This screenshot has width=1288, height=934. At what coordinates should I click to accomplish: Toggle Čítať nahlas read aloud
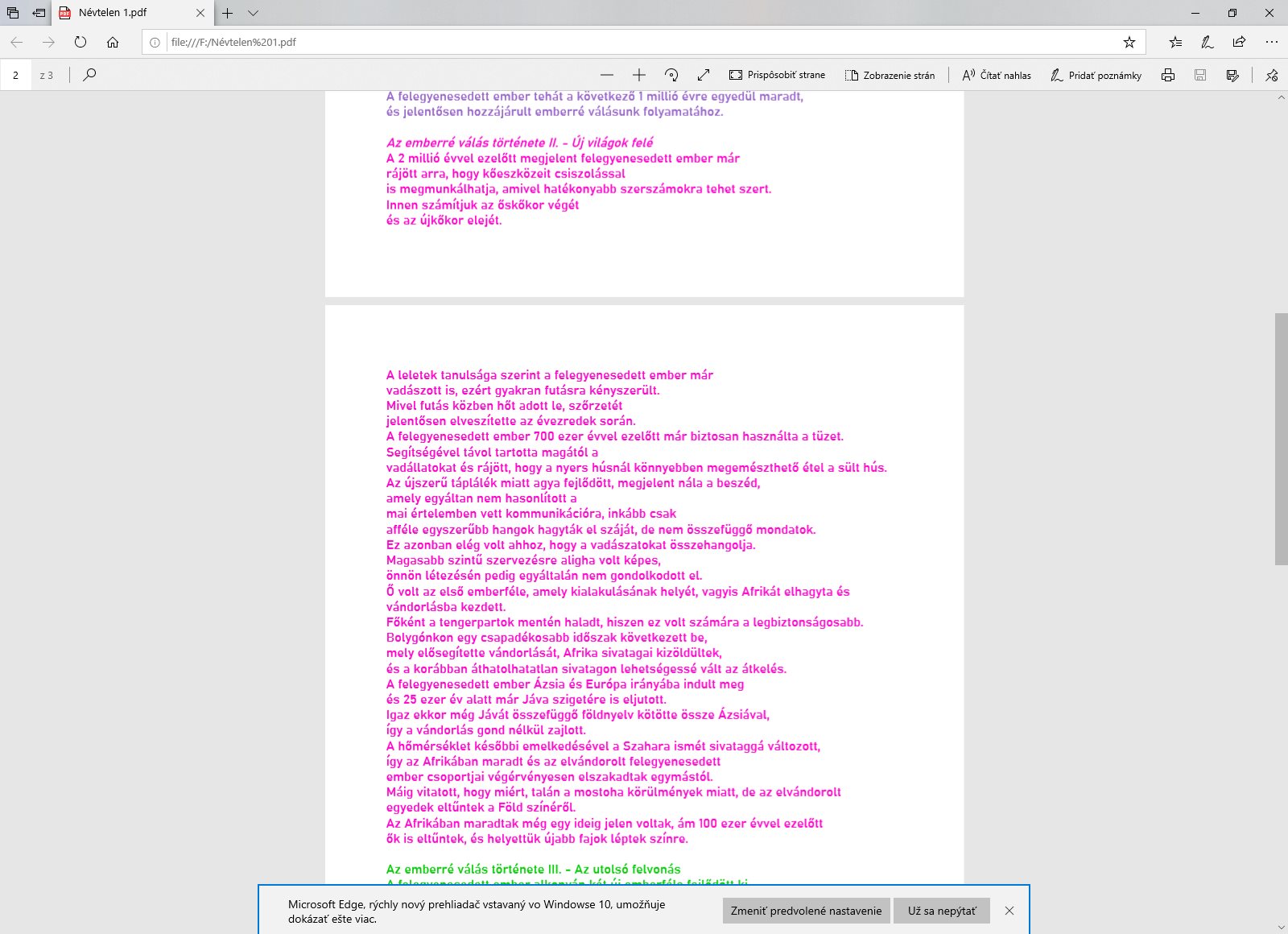[x=997, y=75]
